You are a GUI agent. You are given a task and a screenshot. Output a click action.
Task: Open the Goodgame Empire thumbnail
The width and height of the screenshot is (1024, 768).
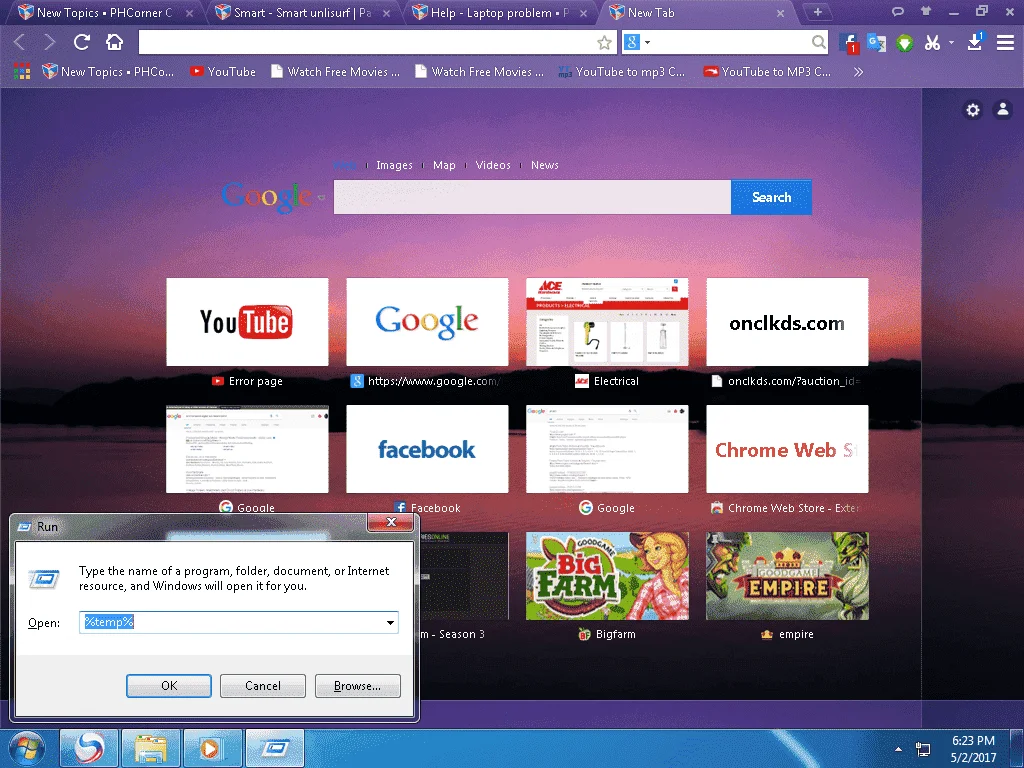pyautogui.click(x=787, y=576)
